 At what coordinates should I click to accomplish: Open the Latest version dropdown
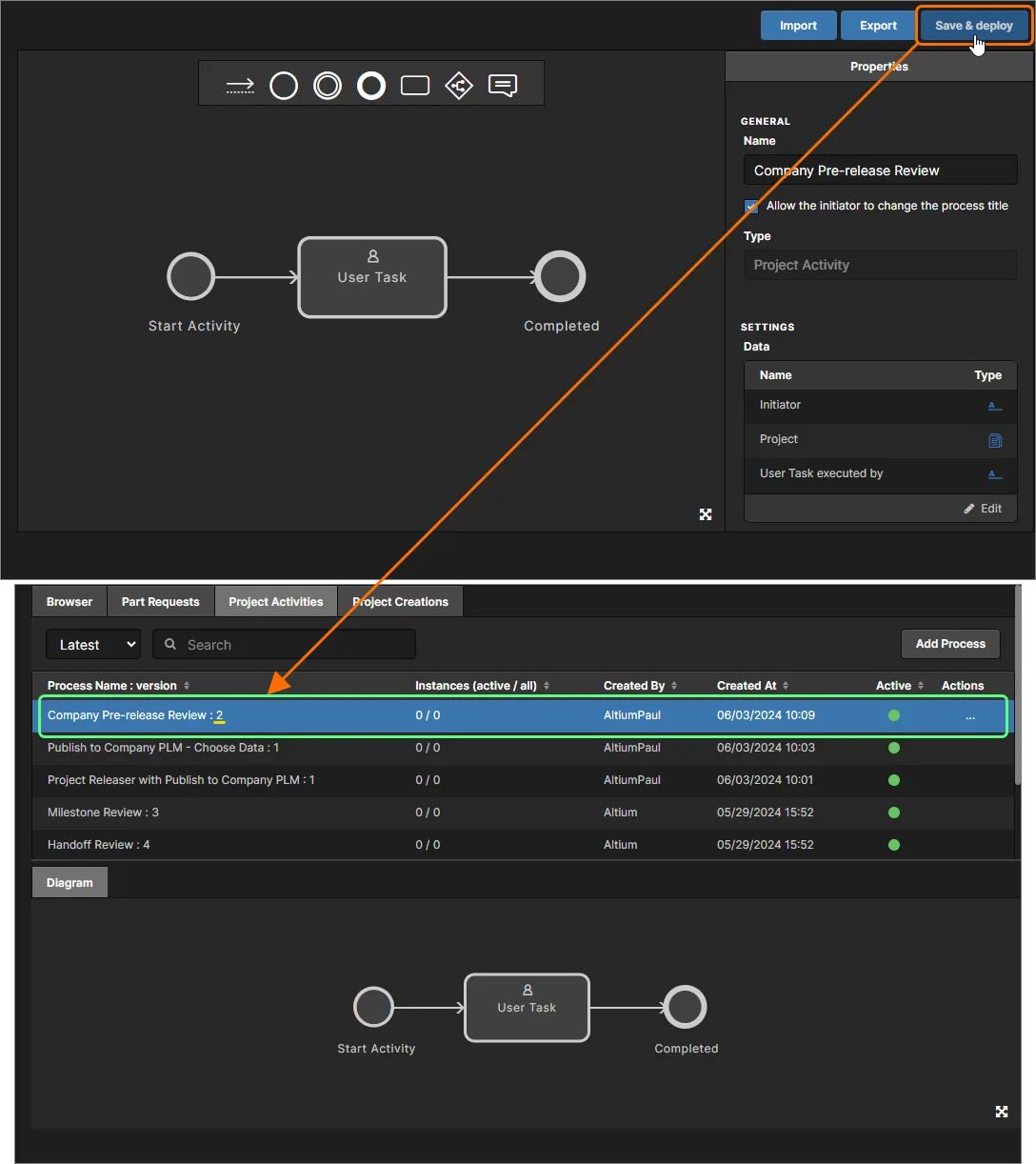92,644
